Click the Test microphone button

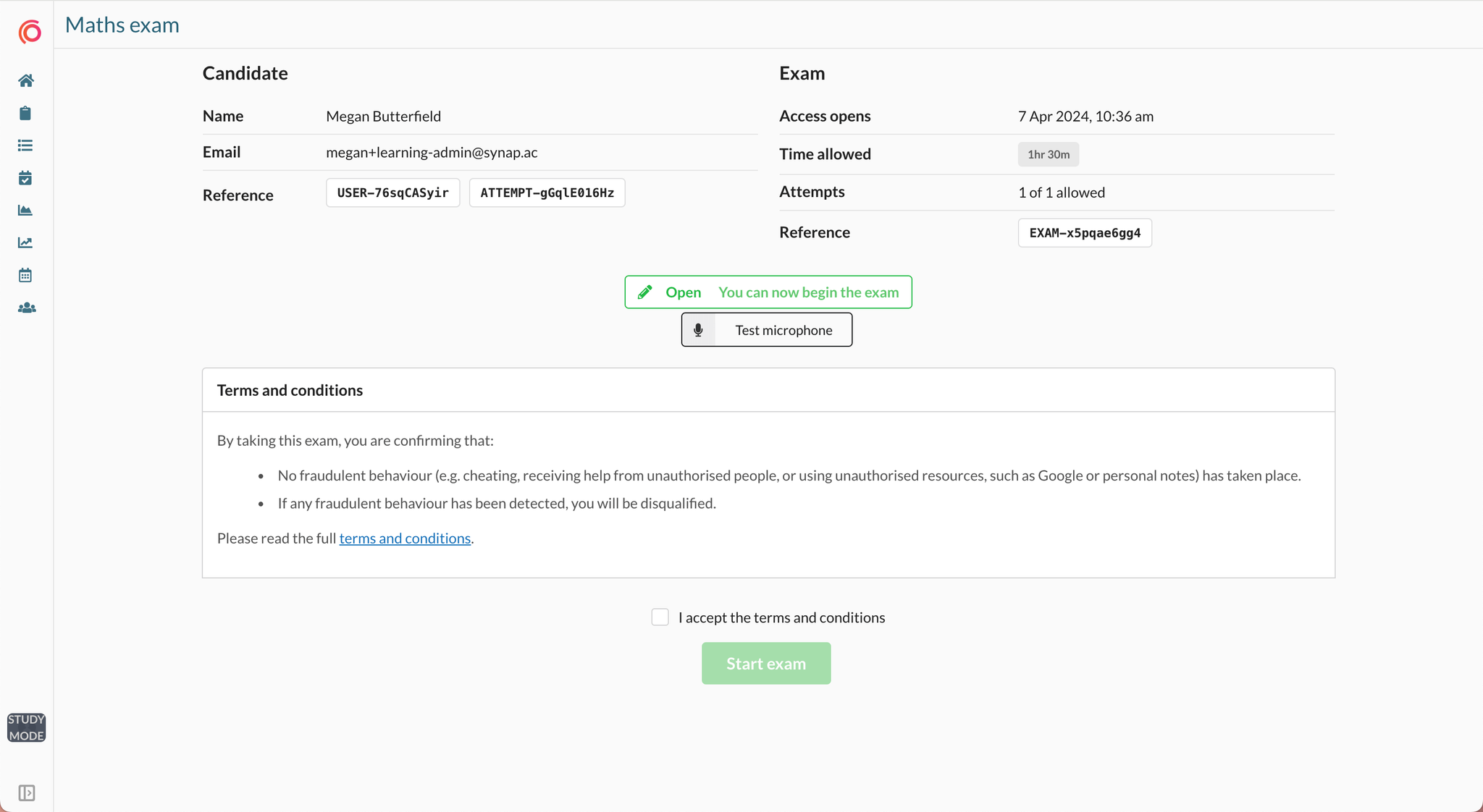[767, 330]
